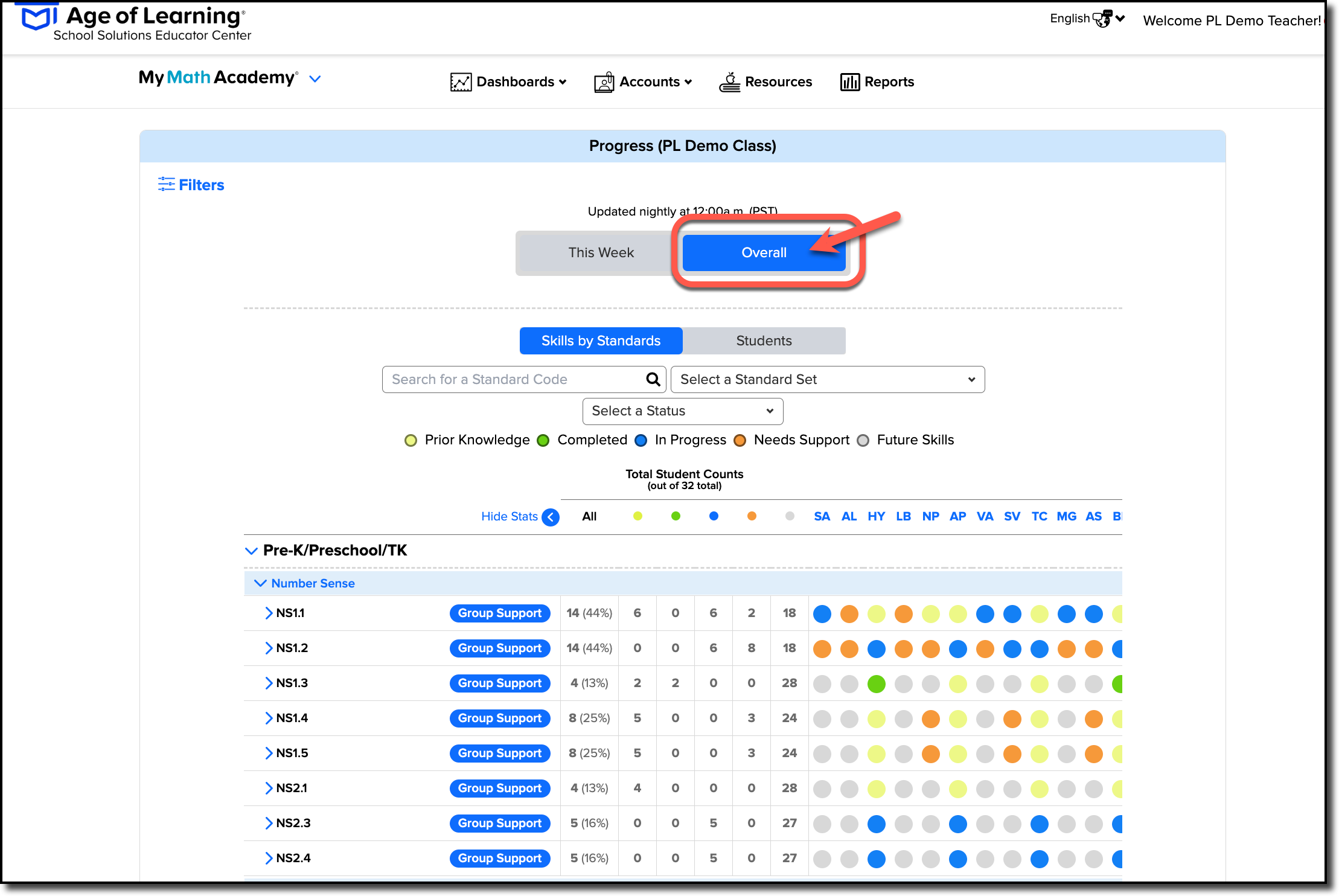
Task: Click AP's blue dot in NS2.3 row
Action: click(958, 824)
